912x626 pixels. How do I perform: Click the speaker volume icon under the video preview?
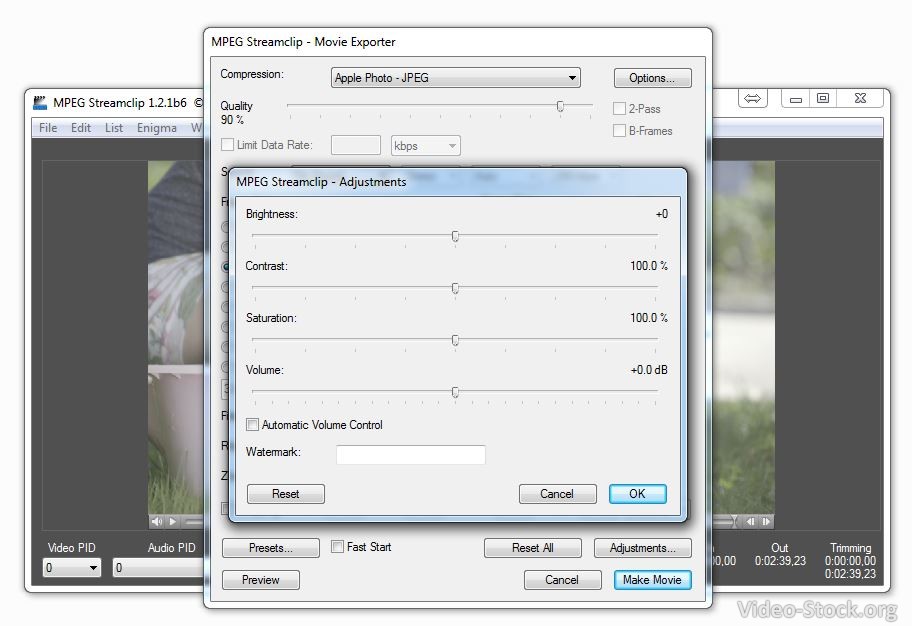157,522
